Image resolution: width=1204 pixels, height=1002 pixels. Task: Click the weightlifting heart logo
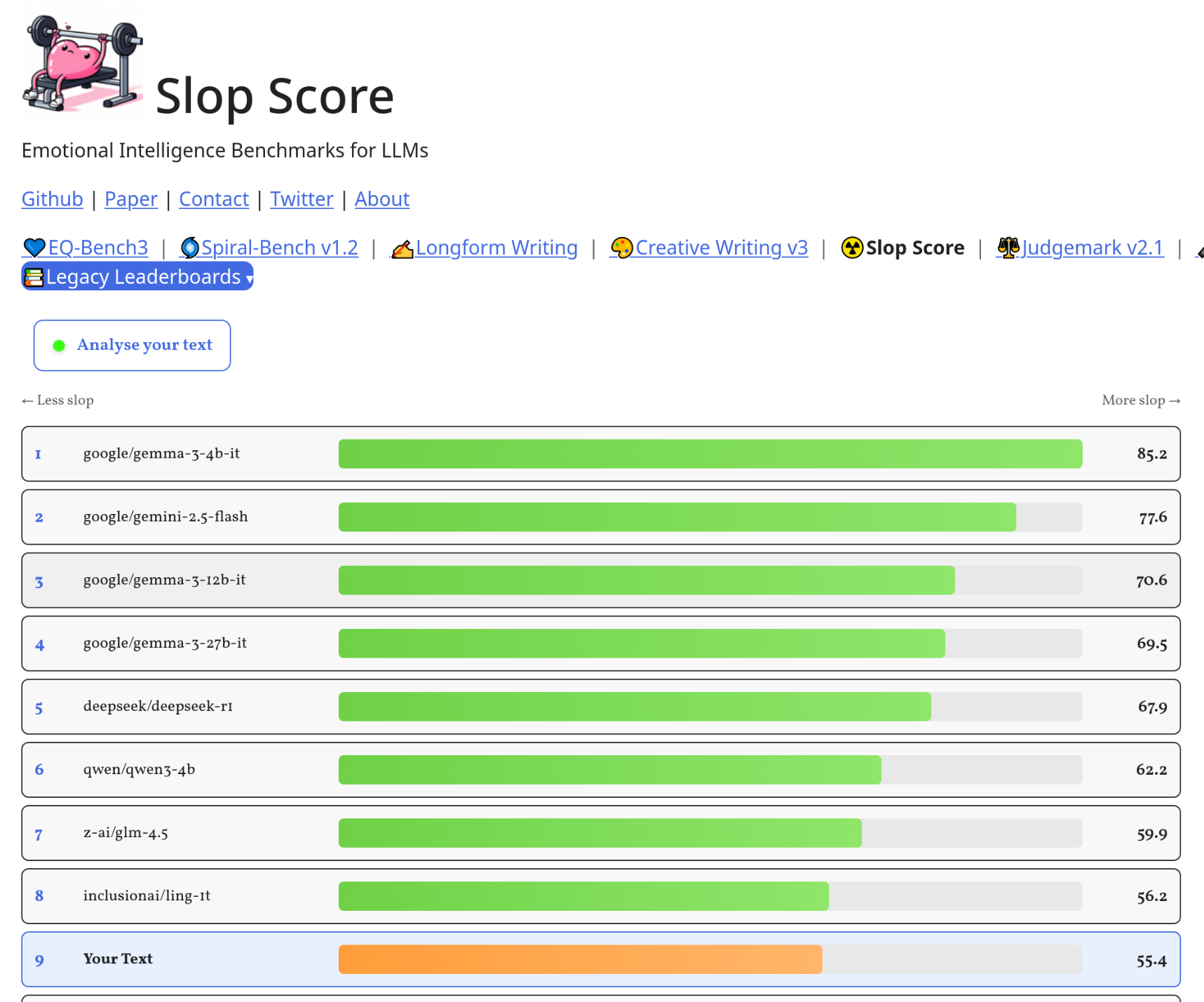pyautogui.click(x=83, y=63)
